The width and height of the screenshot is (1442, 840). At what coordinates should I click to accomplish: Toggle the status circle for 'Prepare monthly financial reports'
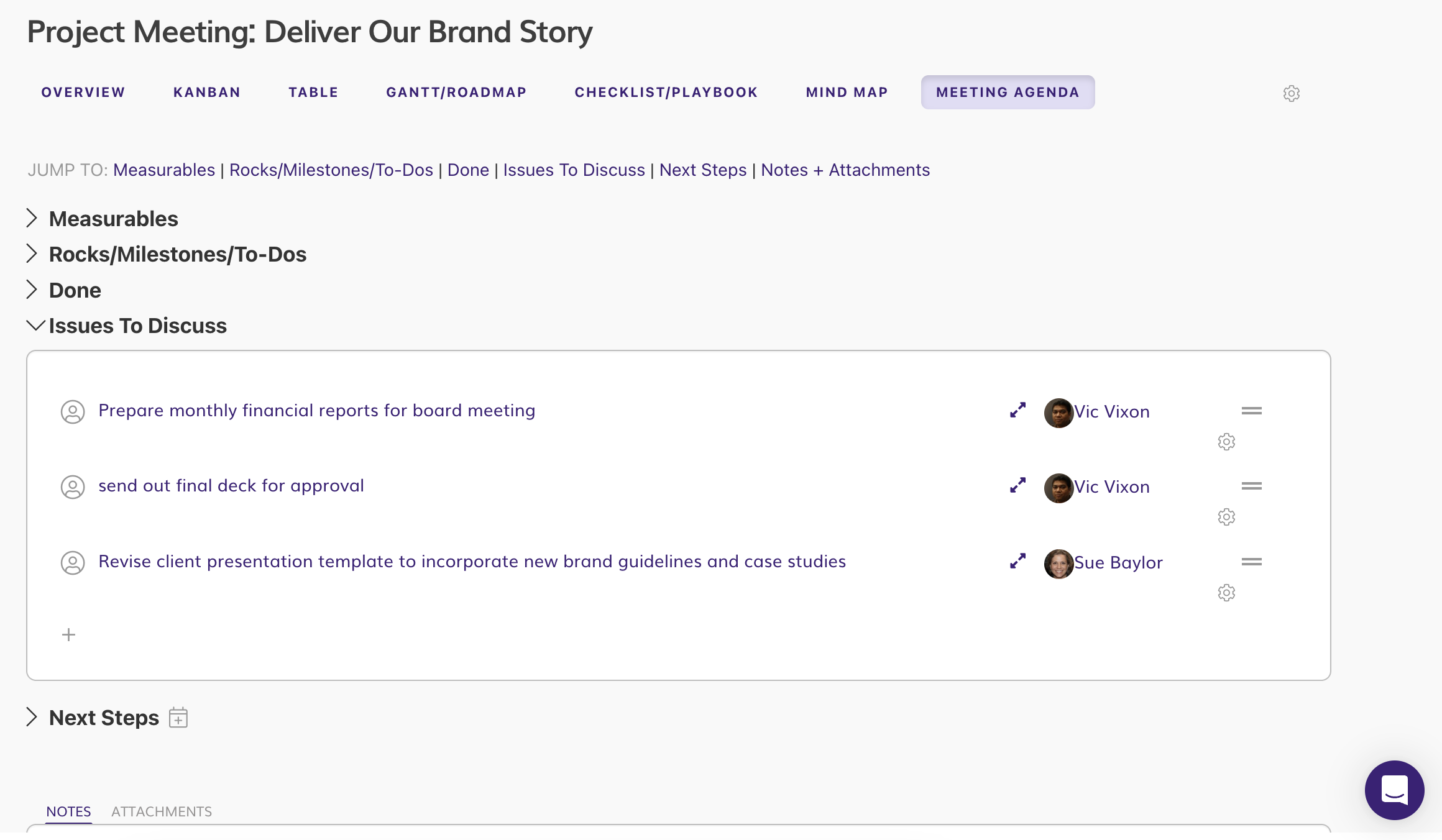pos(73,411)
